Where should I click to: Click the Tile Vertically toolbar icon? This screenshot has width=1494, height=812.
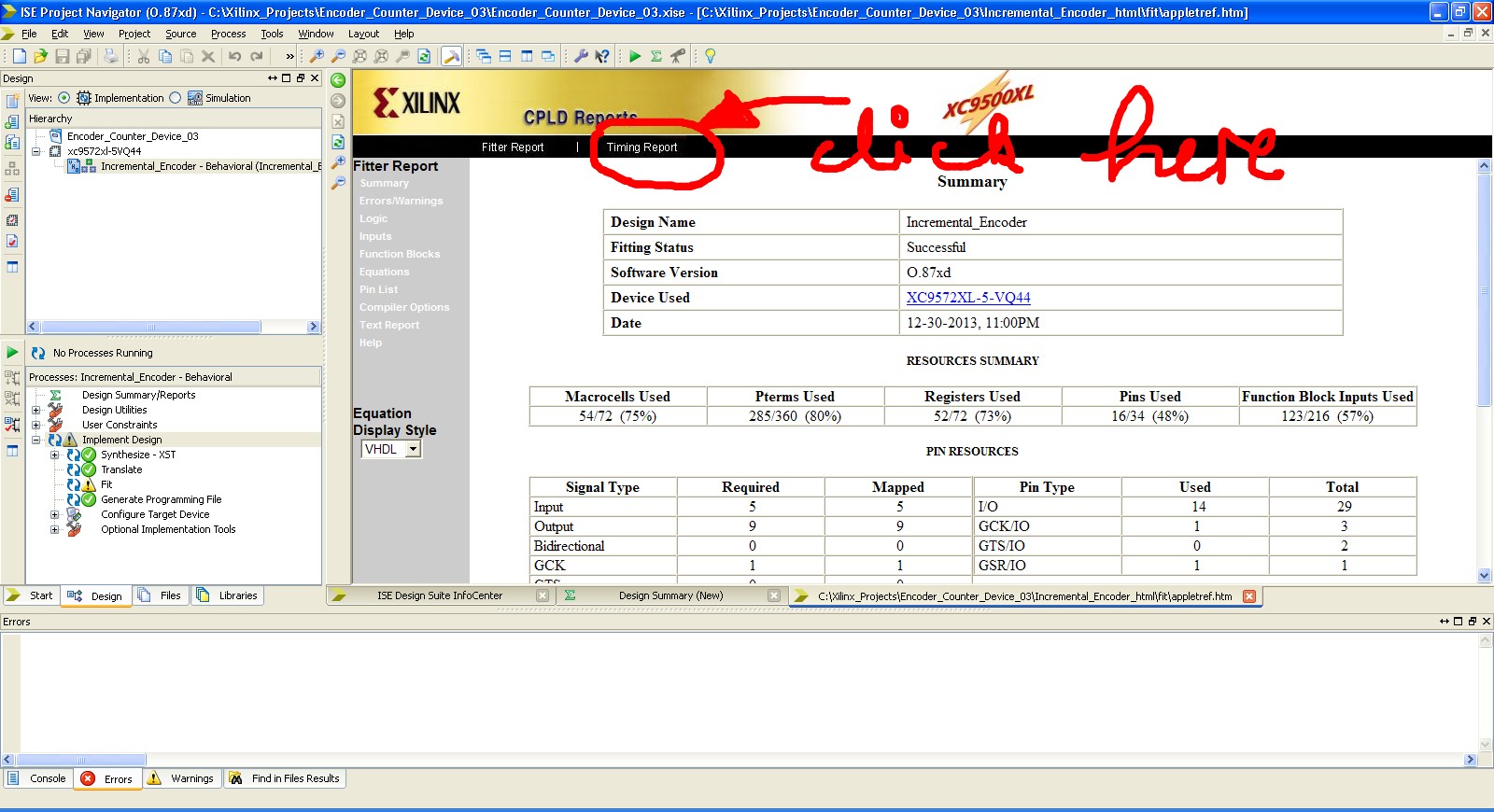pos(527,56)
